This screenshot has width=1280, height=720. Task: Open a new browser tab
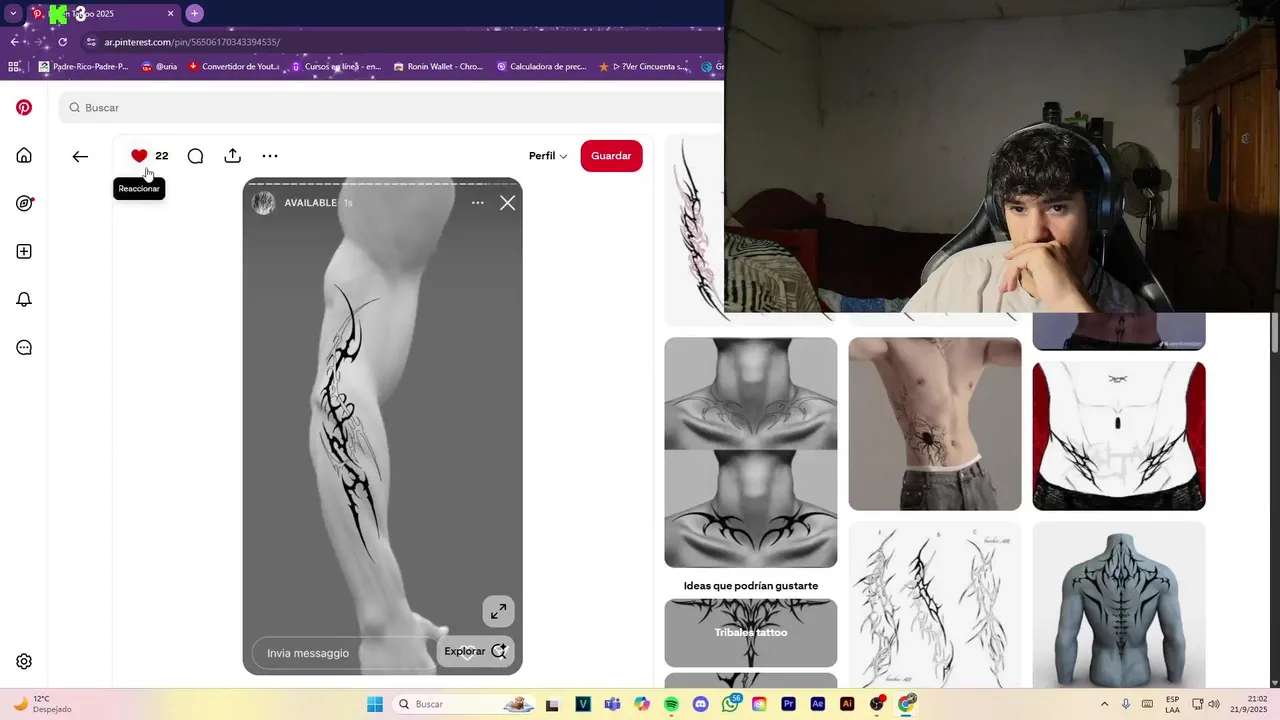click(195, 13)
